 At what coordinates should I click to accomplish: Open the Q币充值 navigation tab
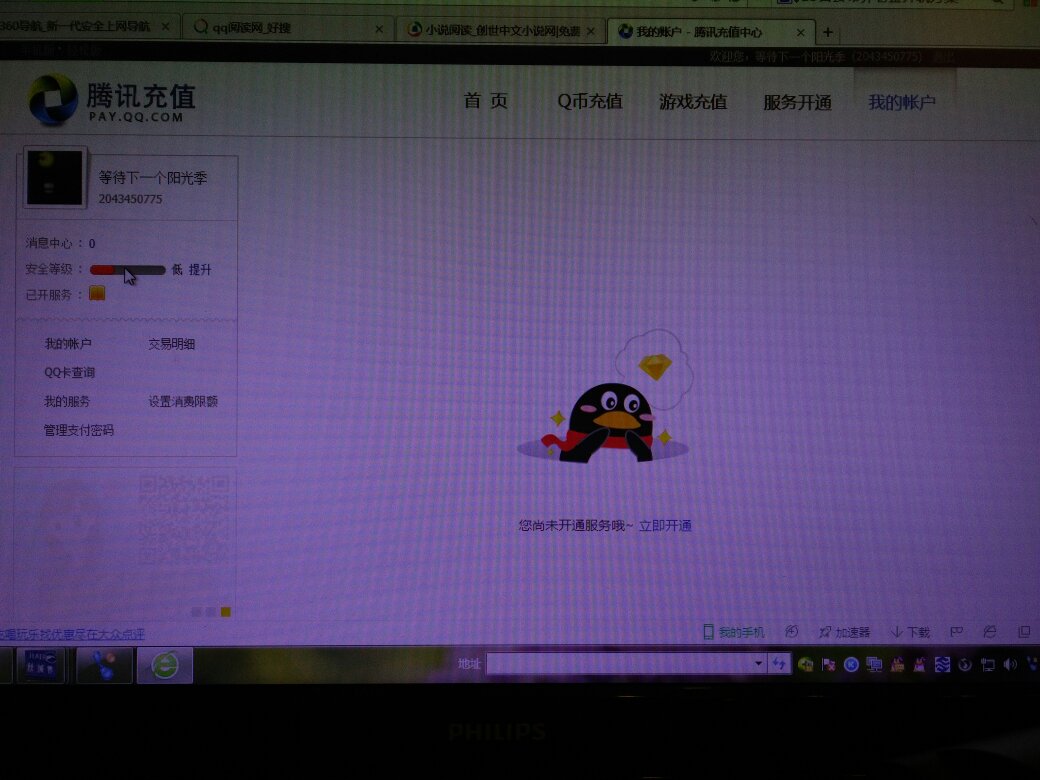tap(590, 101)
